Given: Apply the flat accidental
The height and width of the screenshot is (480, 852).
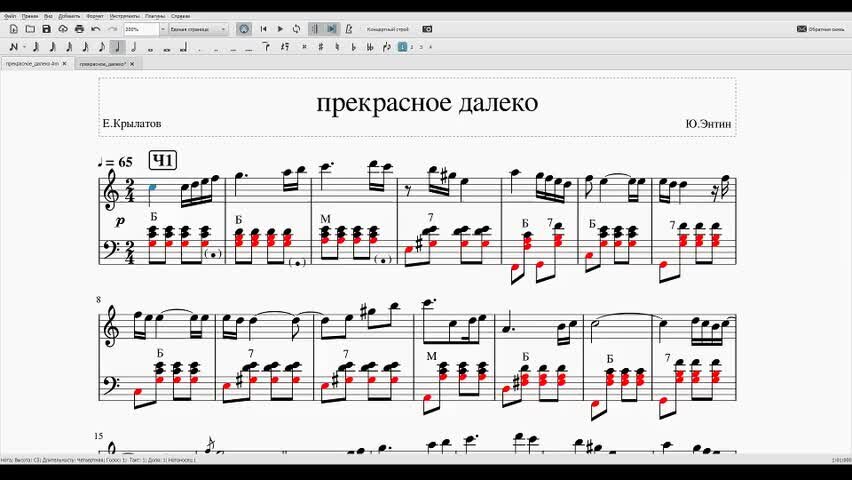Looking at the screenshot, I should (354, 47).
